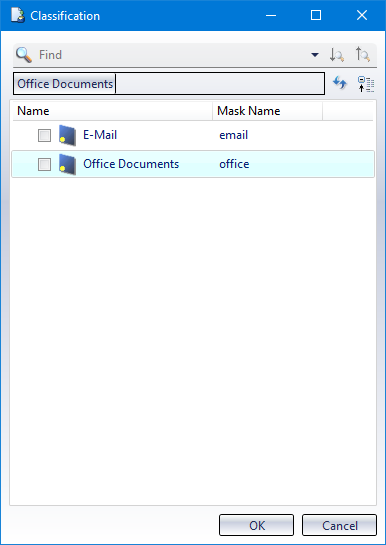Click the Office Documents filter text field
This screenshot has height=545, width=386.
tap(169, 83)
